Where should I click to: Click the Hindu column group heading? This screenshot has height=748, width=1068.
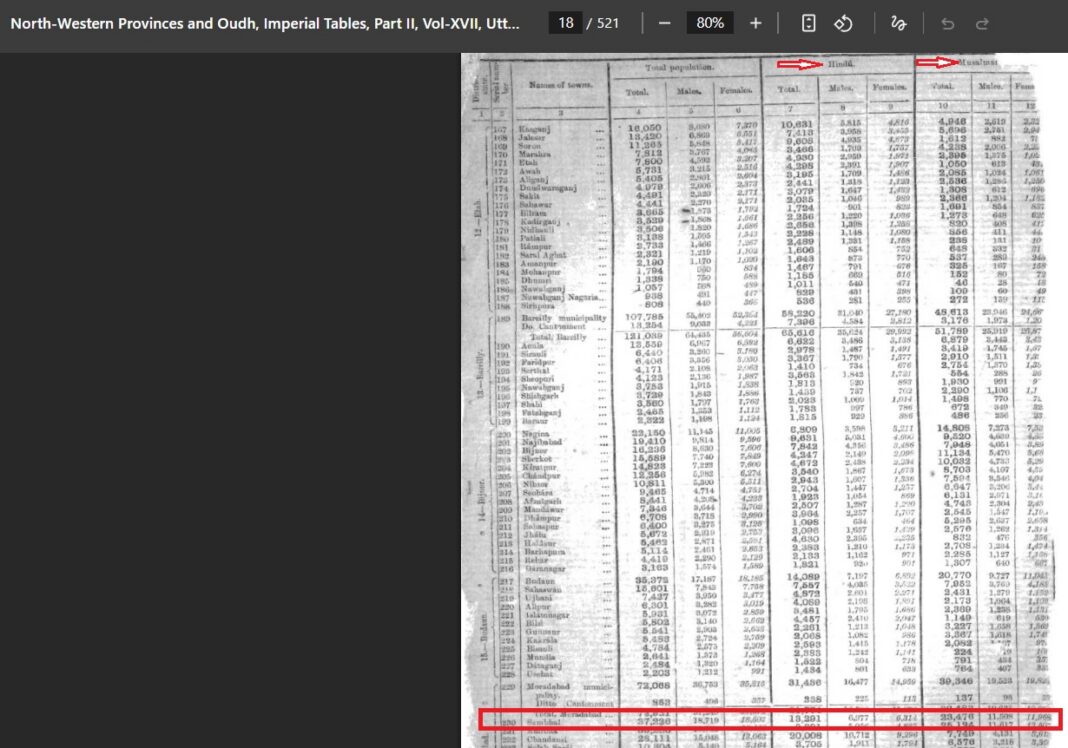pos(841,63)
